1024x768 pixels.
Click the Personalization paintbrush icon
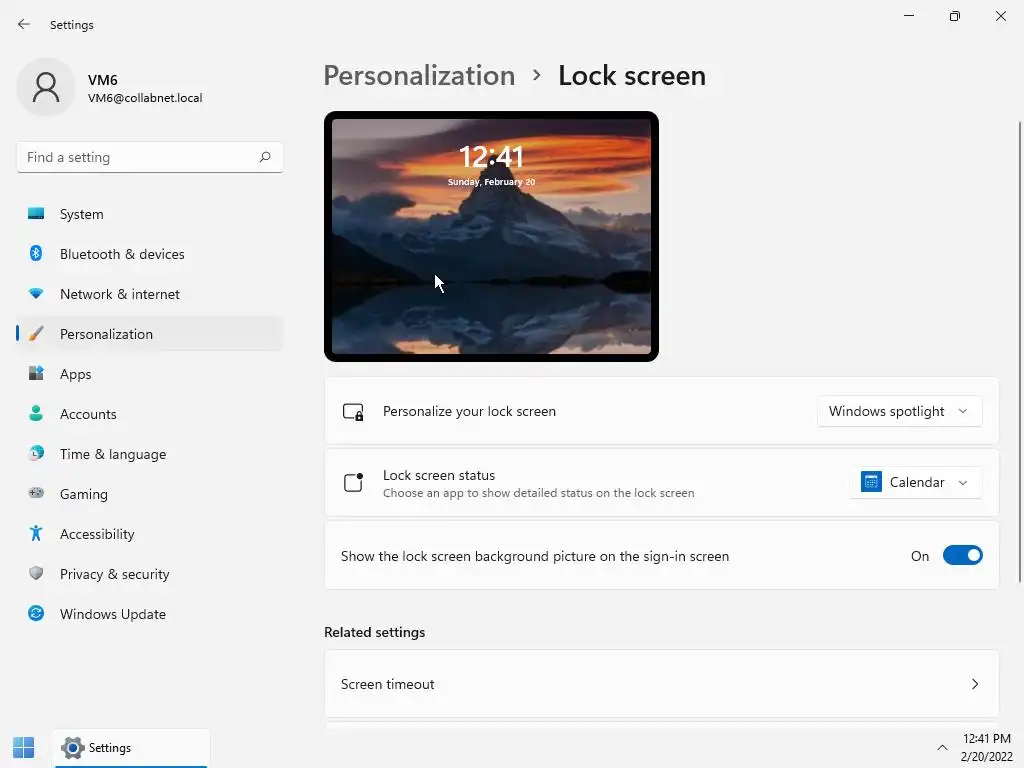point(36,334)
